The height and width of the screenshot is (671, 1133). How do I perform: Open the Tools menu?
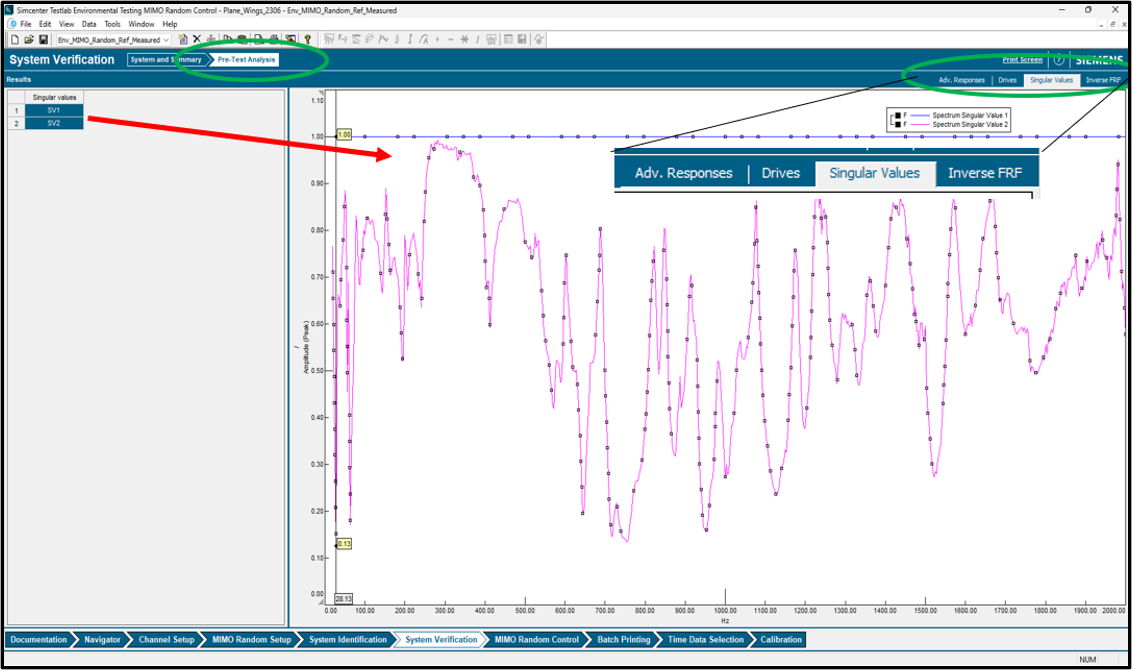tap(113, 23)
